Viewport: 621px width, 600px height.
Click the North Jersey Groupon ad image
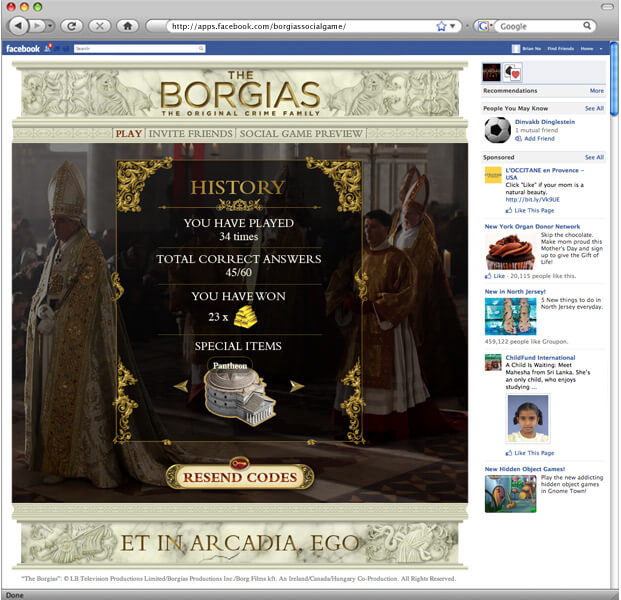click(x=511, y=316)
